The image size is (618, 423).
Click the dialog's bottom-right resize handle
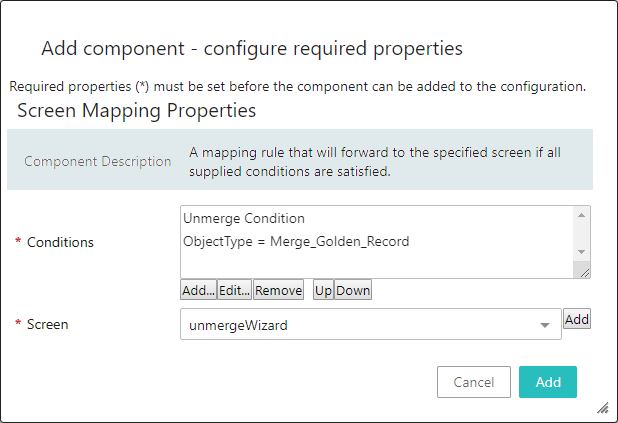pos(603,408)
